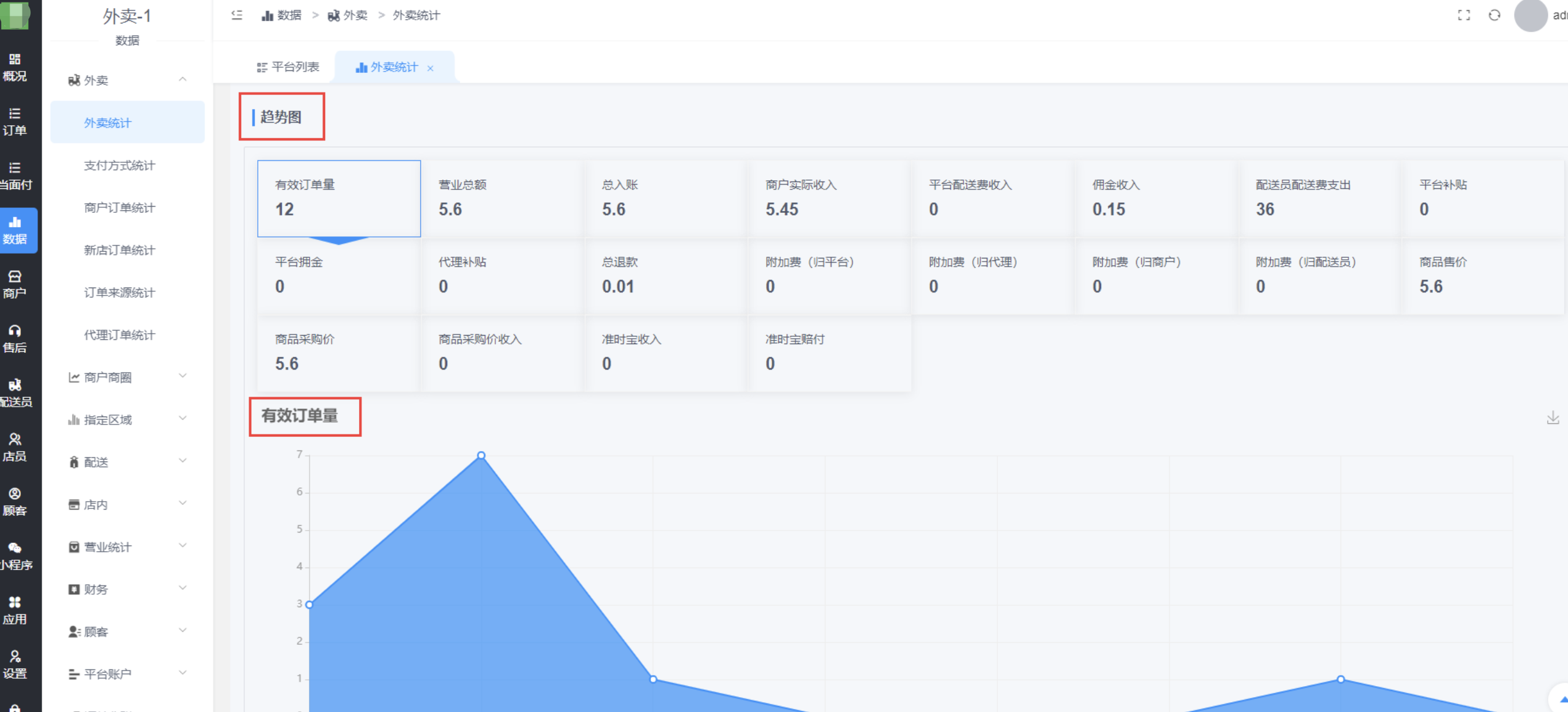Switch to the 平台列表 tab

tap(288, 67)
